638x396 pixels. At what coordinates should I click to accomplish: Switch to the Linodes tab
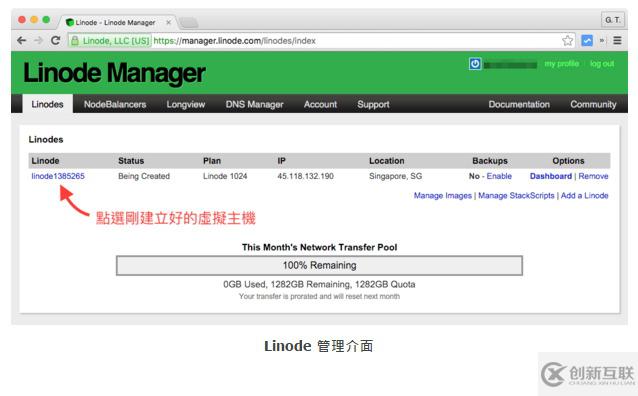pyautogui.click(x=48, y=104)
